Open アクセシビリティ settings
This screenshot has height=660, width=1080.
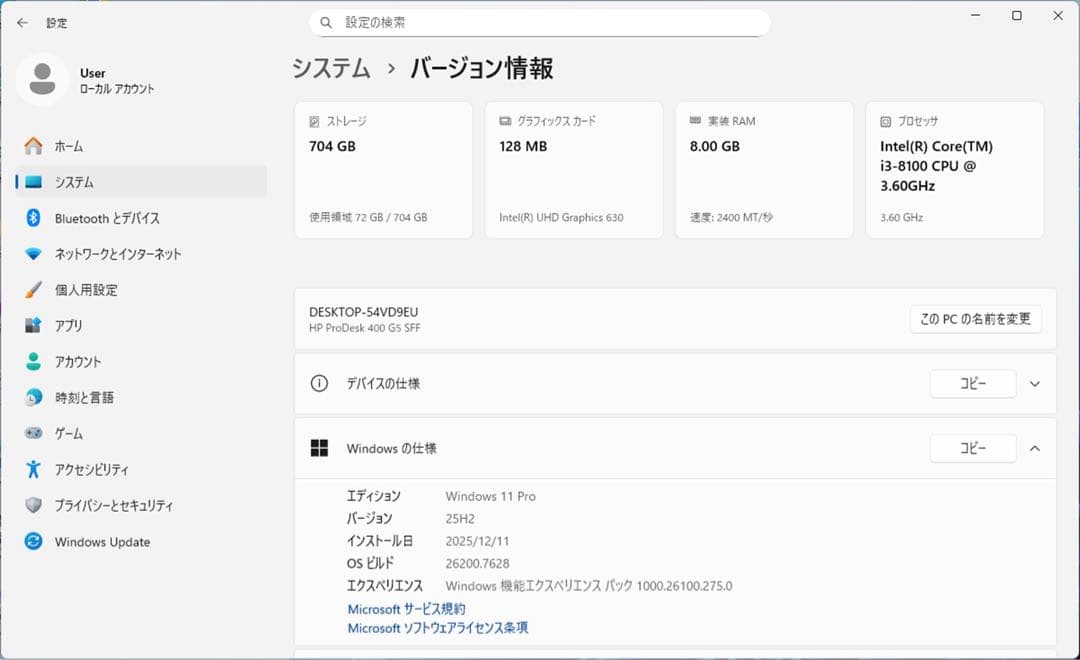coord(141,469)
